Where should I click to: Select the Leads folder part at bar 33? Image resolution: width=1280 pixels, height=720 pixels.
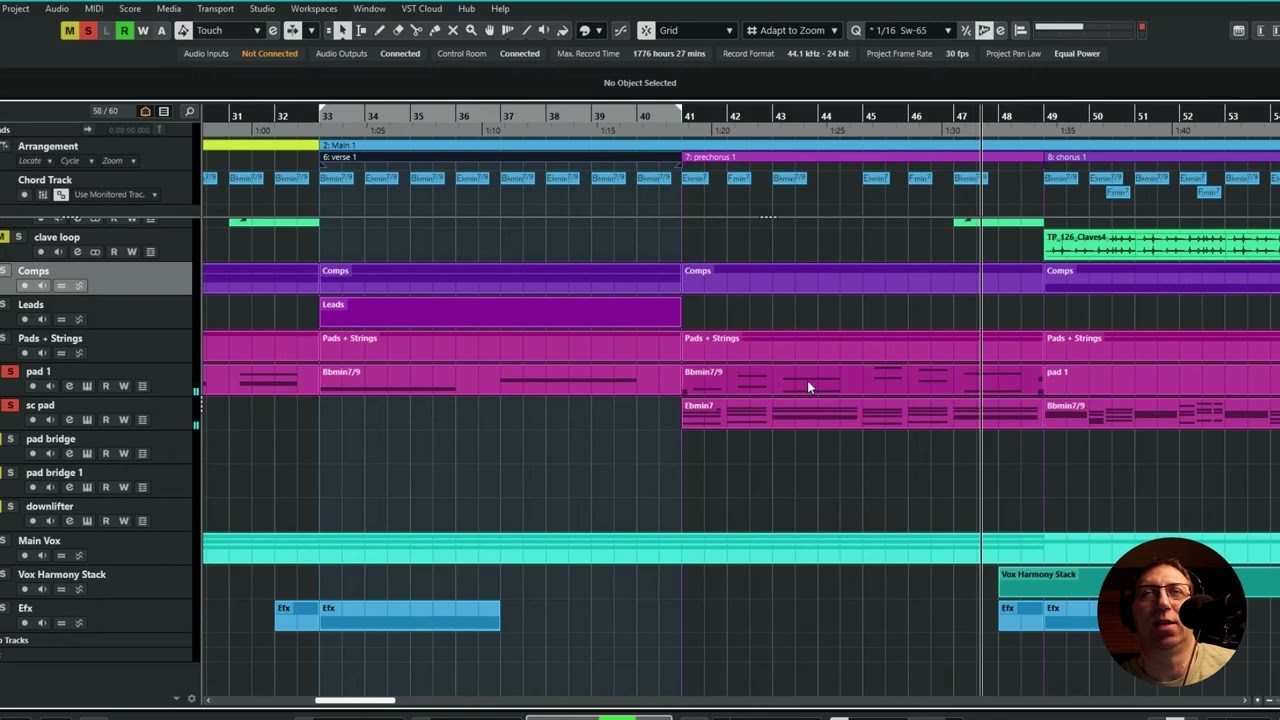click(500, 312)
